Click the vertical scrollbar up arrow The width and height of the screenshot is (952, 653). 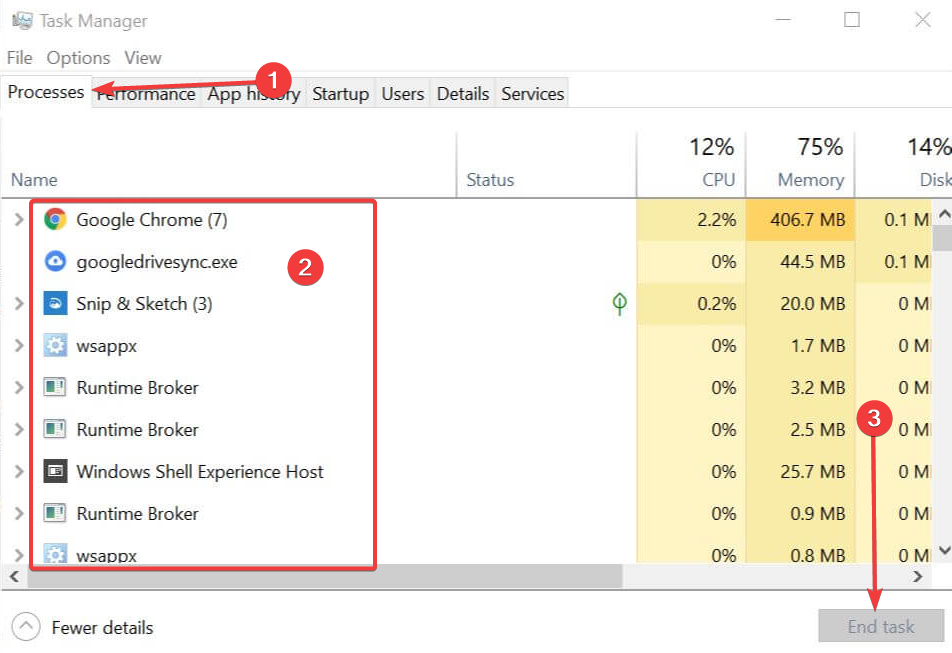[944, 214]
